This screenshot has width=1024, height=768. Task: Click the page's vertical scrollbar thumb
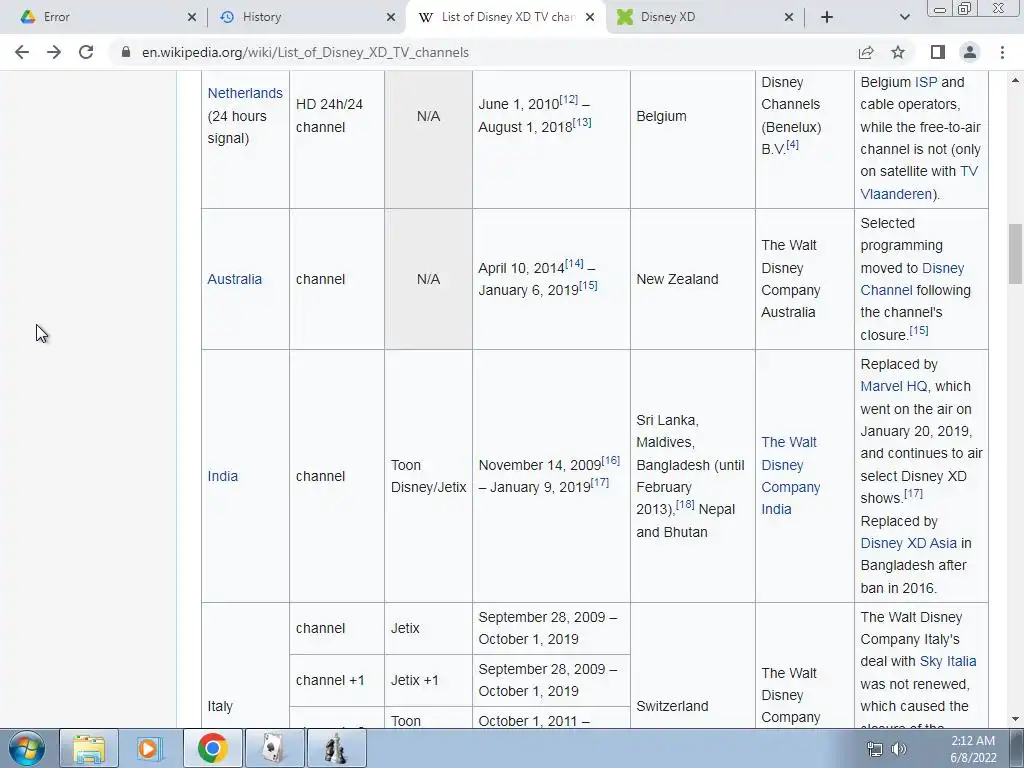(1015, 253)
